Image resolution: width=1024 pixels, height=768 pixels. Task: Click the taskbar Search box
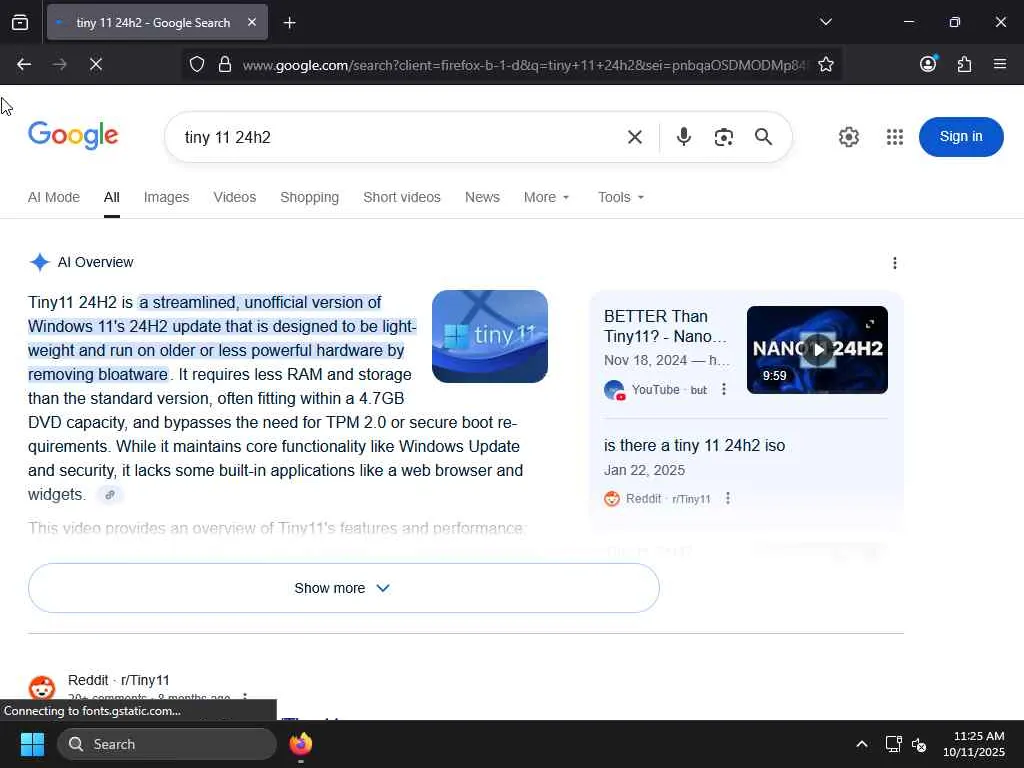[167, 744]
